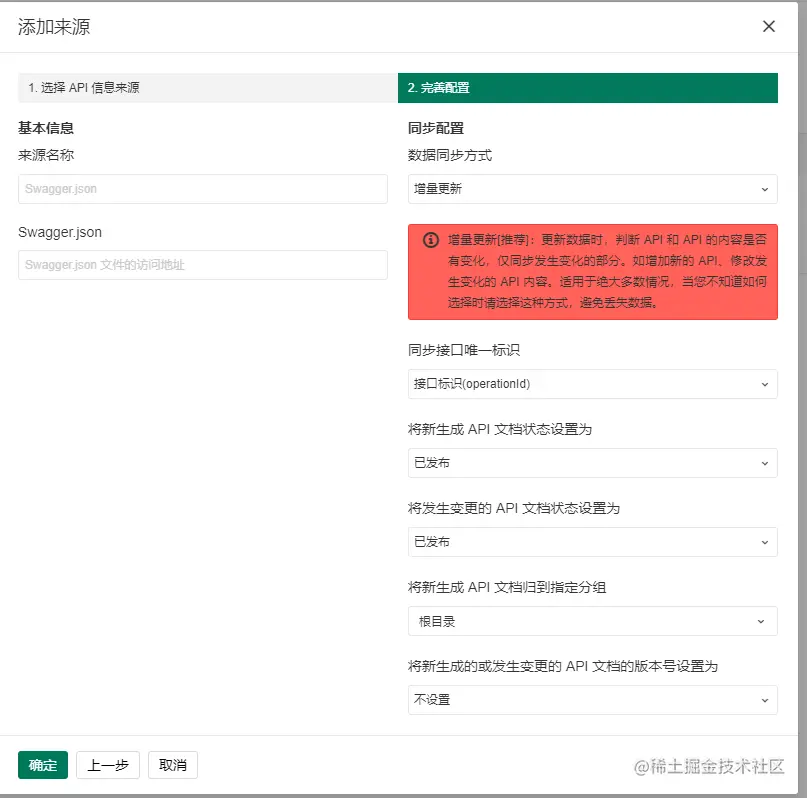
Task: Open the 同步接口唯一标识 dropdown
Action: (592, 384)
